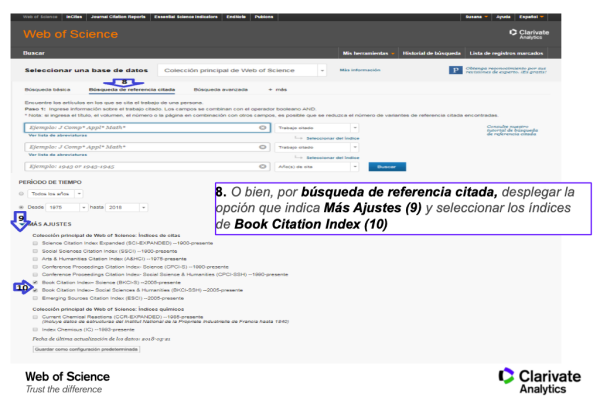Click the second Seleccionar del índice link
Screen dimensions: 600x401
point(333,158)
